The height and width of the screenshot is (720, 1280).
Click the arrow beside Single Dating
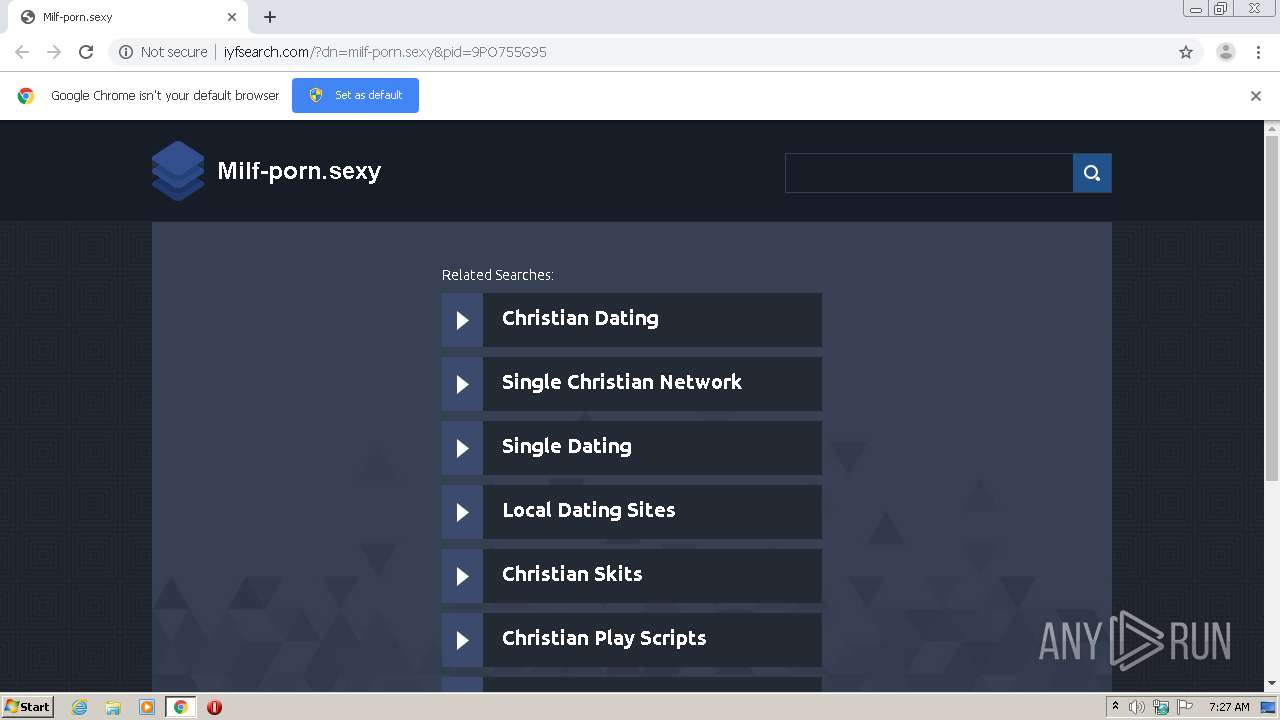tap(462, 448)
